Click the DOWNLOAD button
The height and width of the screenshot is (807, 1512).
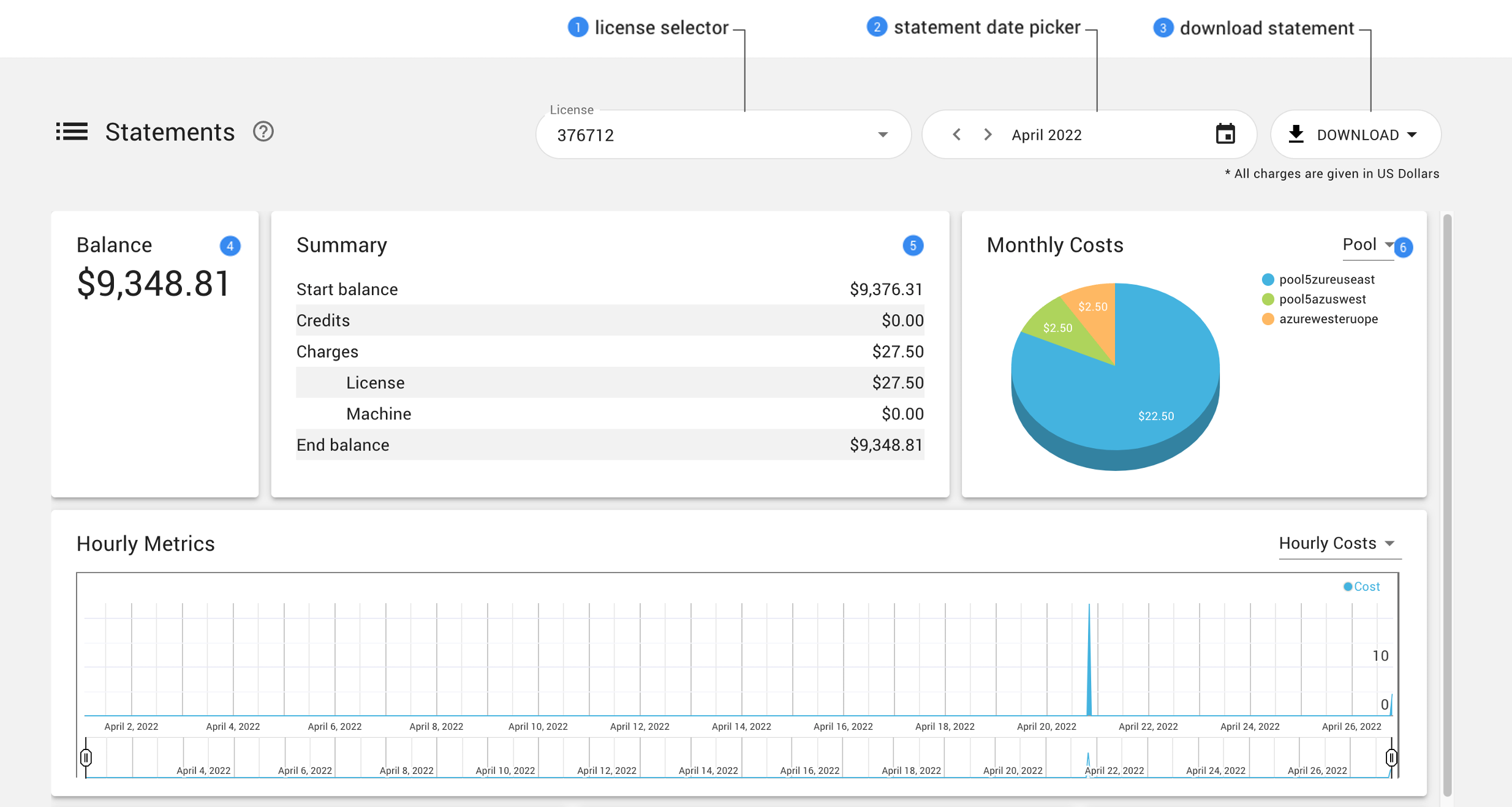1355,135
